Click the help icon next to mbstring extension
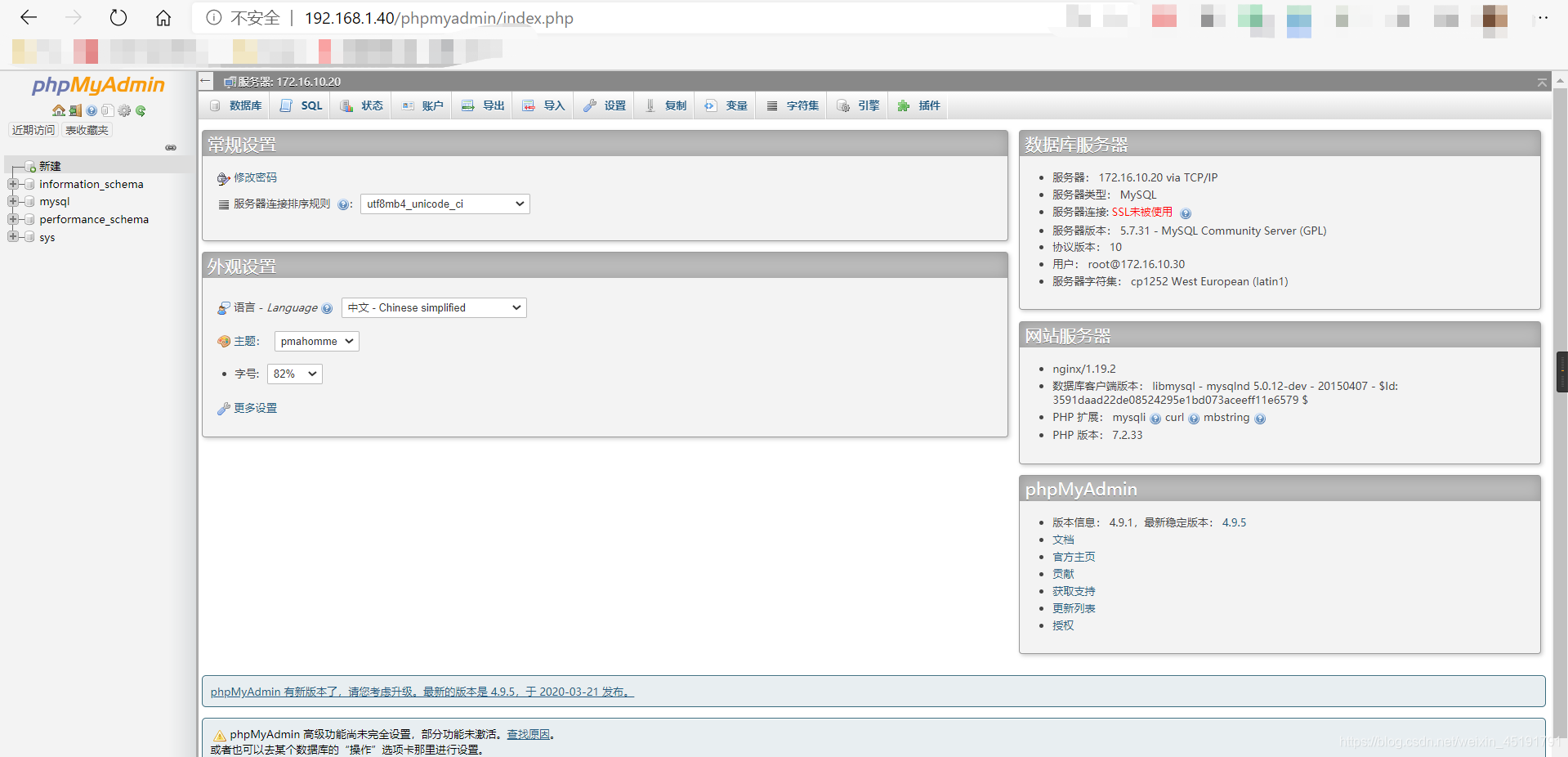 click(1260, 419)
